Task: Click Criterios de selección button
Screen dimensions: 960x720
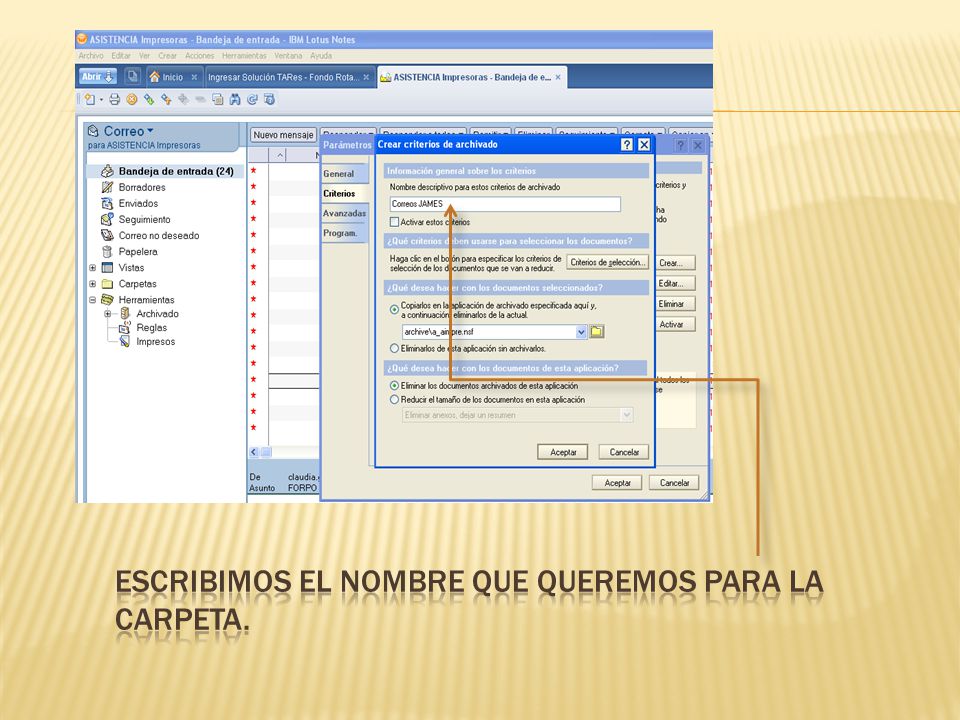Action: point(607,262)
